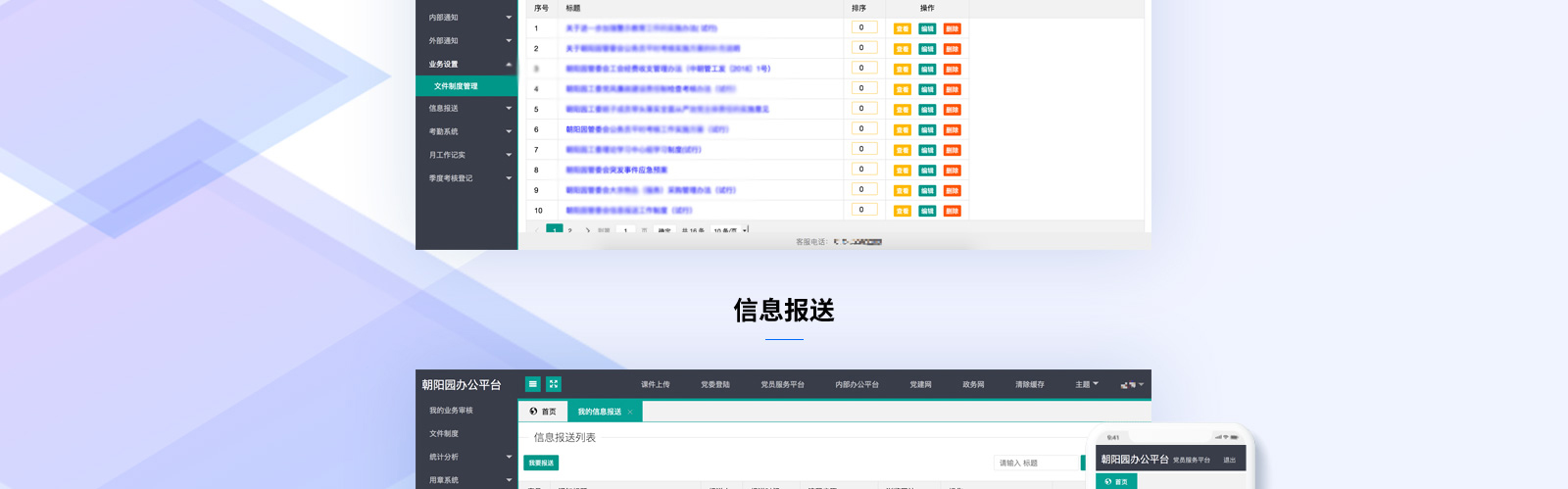
Task: Open the 主题 dropdown in top navigation
Action: [1086, 384]
